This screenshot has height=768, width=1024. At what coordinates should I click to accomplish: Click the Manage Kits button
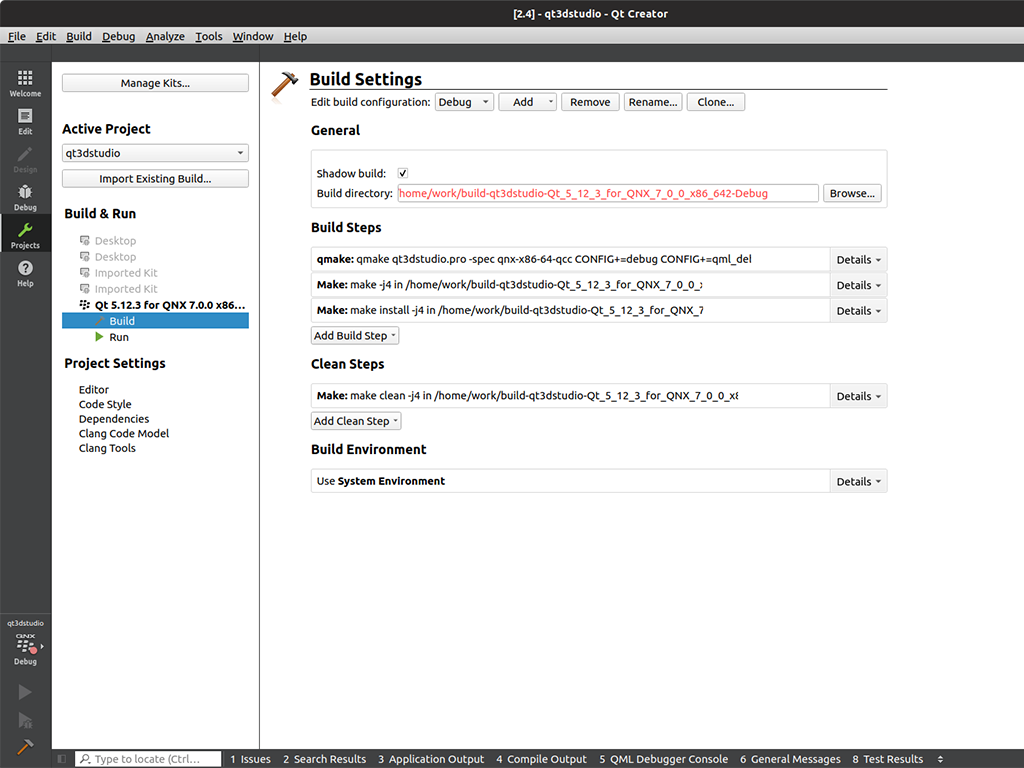tap(155, 84)
